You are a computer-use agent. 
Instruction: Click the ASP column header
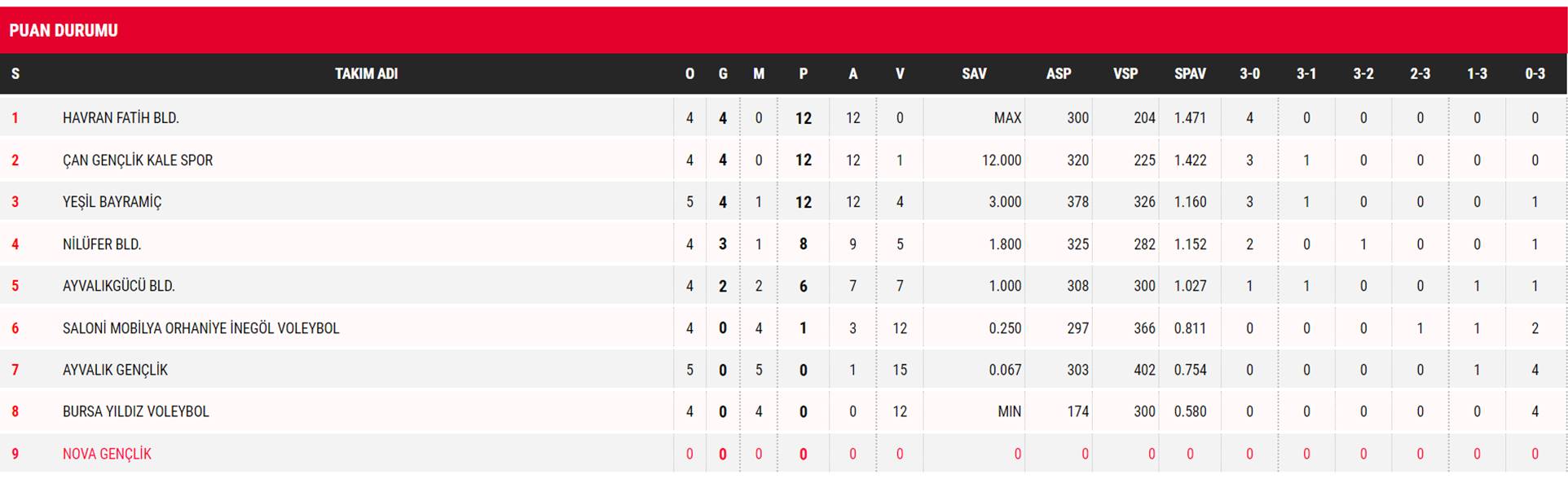[1059, 74]
